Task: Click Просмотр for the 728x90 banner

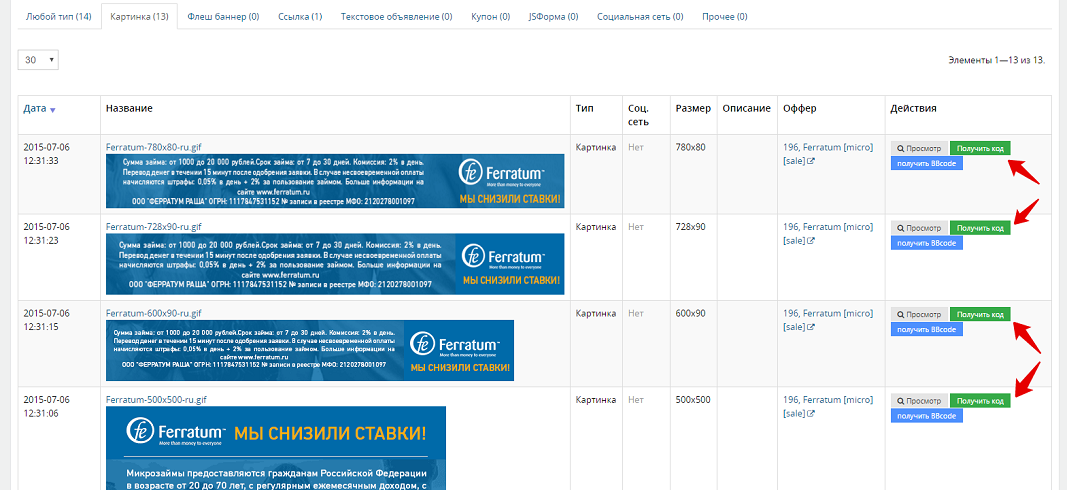Action: (x=919, y=228)
